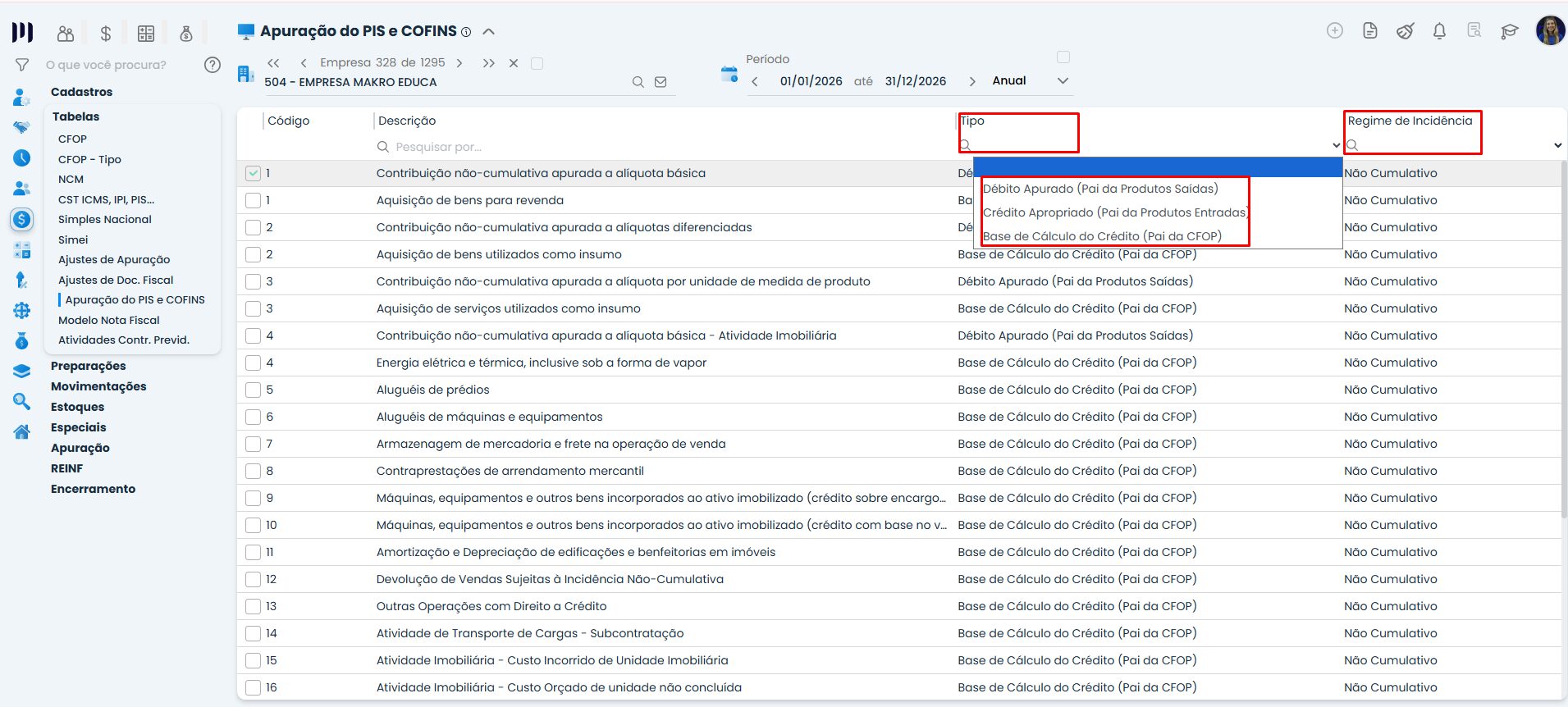Screen dimensions: 1568x707
Task: Check row Outras Operações com Direito a Crédito
Action: 253,606
